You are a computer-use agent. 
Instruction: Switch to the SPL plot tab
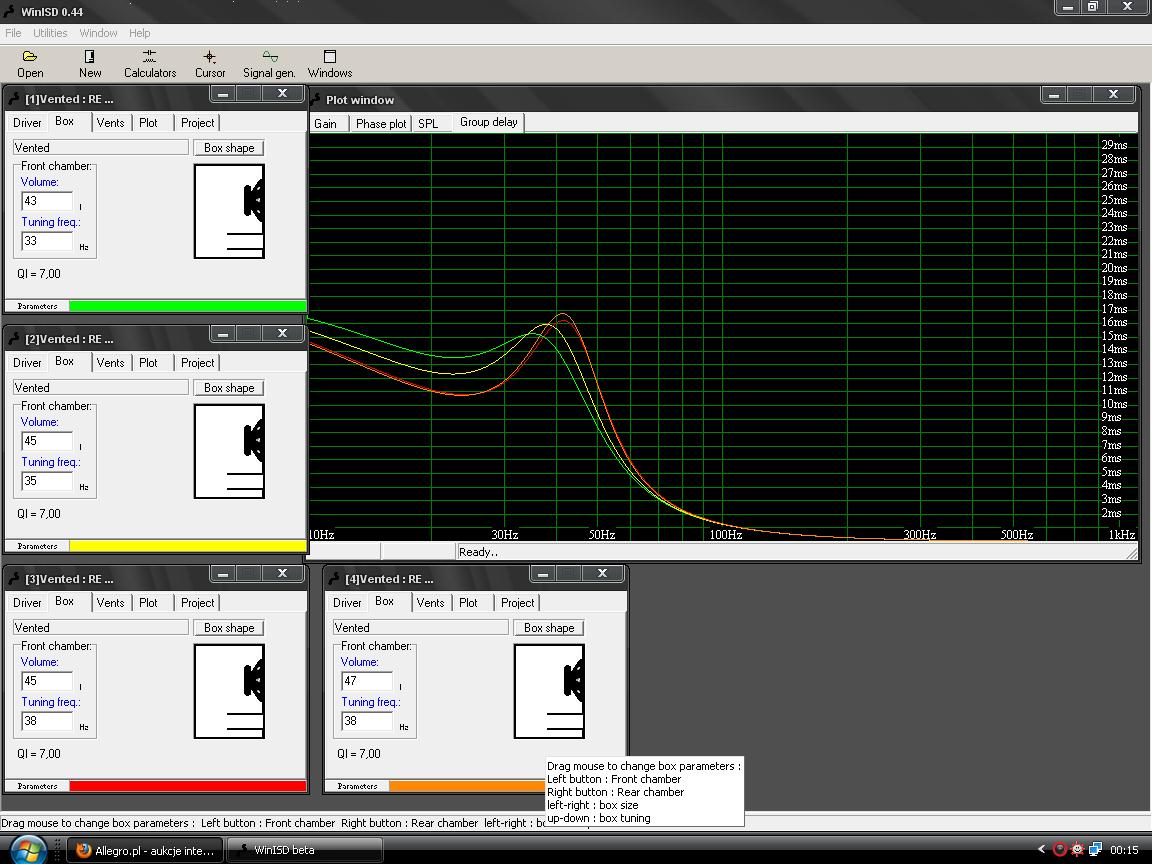428,124
